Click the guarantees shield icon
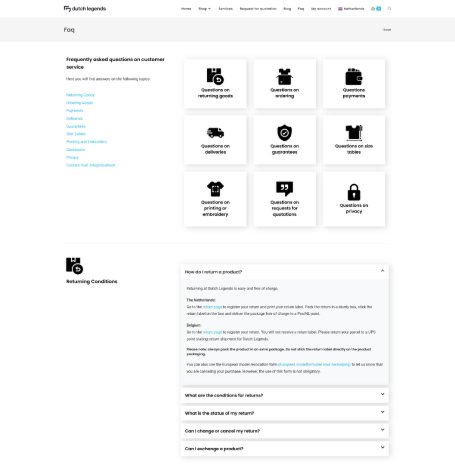 click(x=284, y=133)
